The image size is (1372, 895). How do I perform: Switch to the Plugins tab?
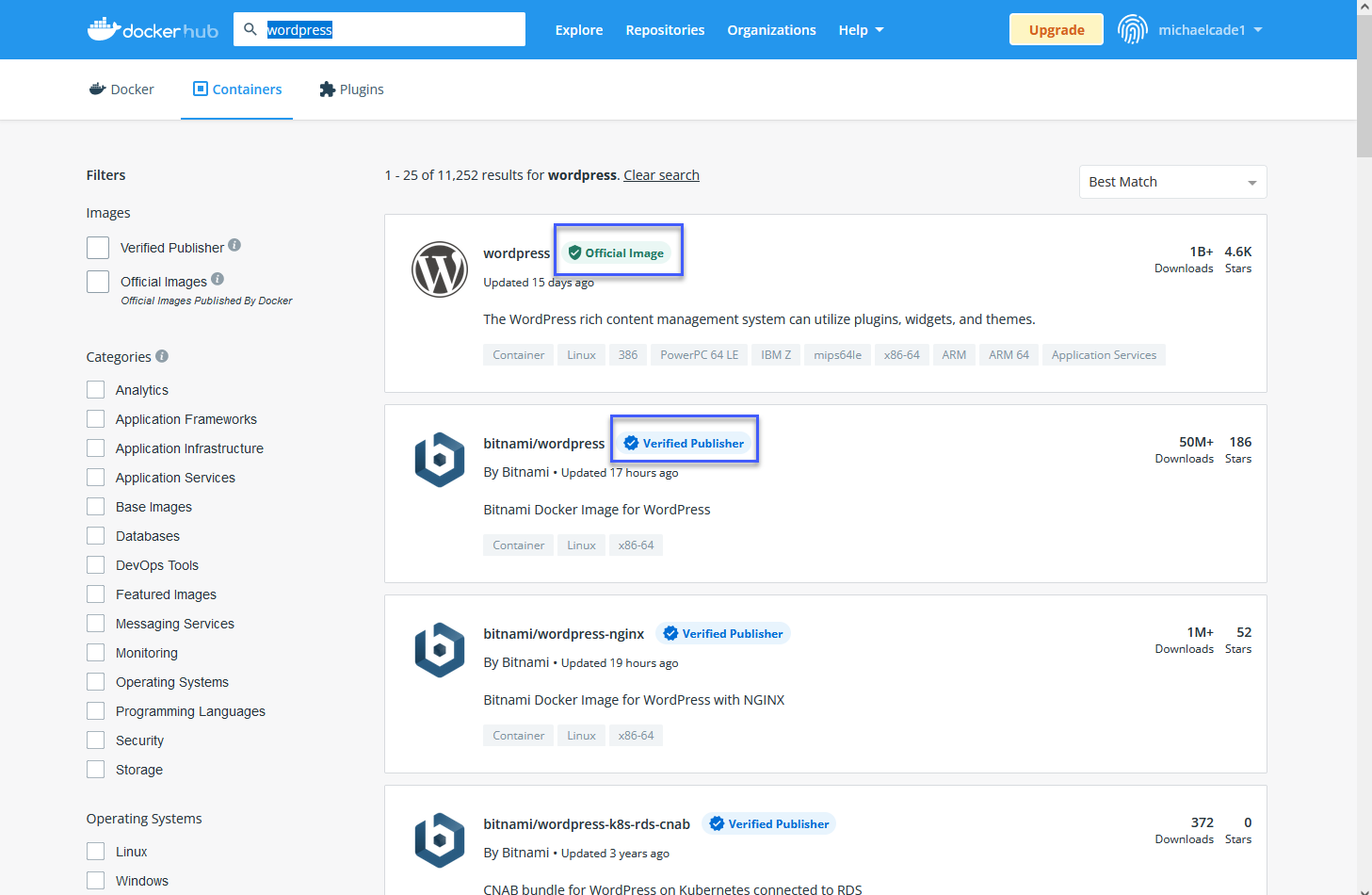pos(351,89)
